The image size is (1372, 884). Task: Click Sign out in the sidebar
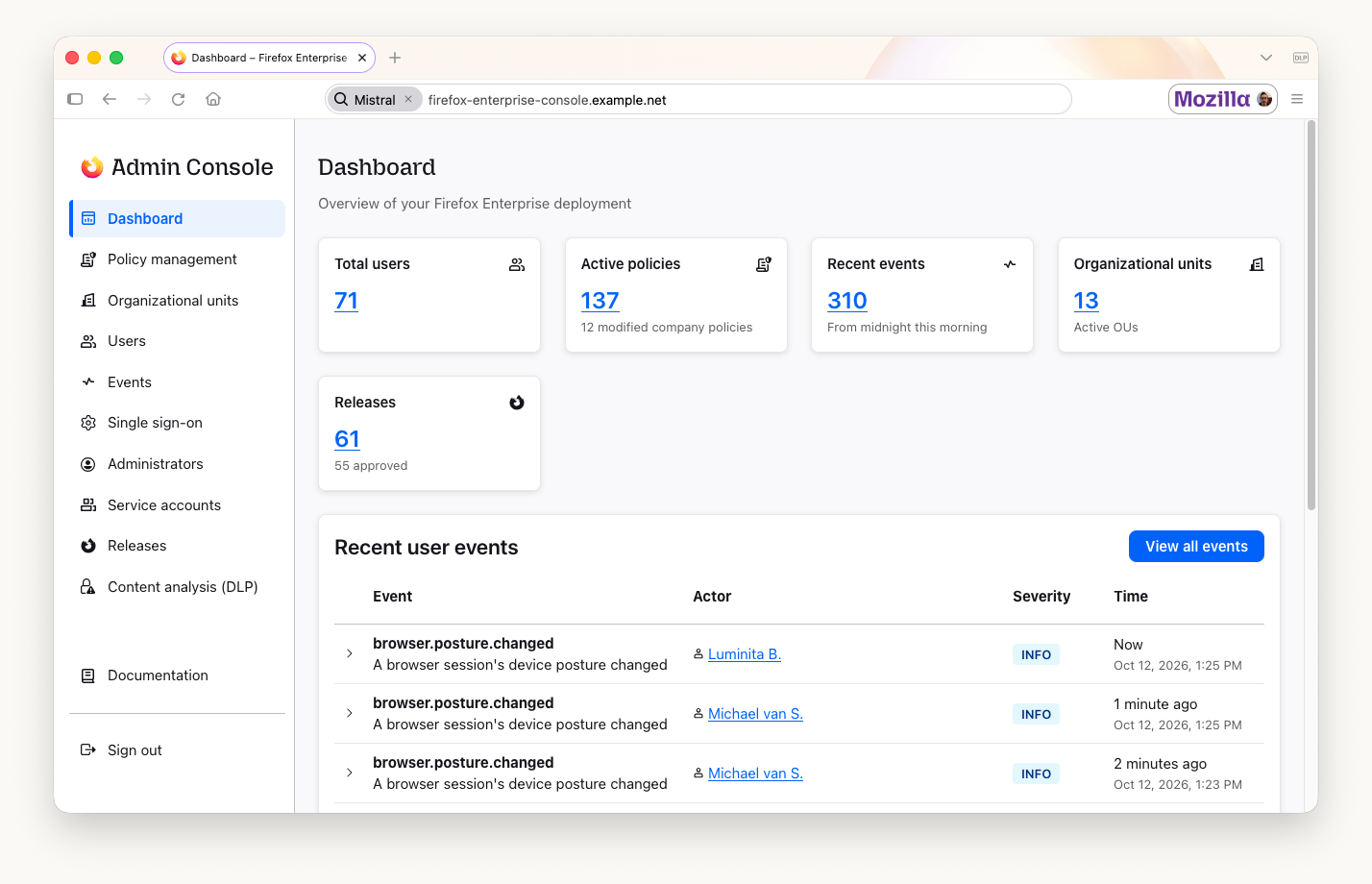point(178,750)
